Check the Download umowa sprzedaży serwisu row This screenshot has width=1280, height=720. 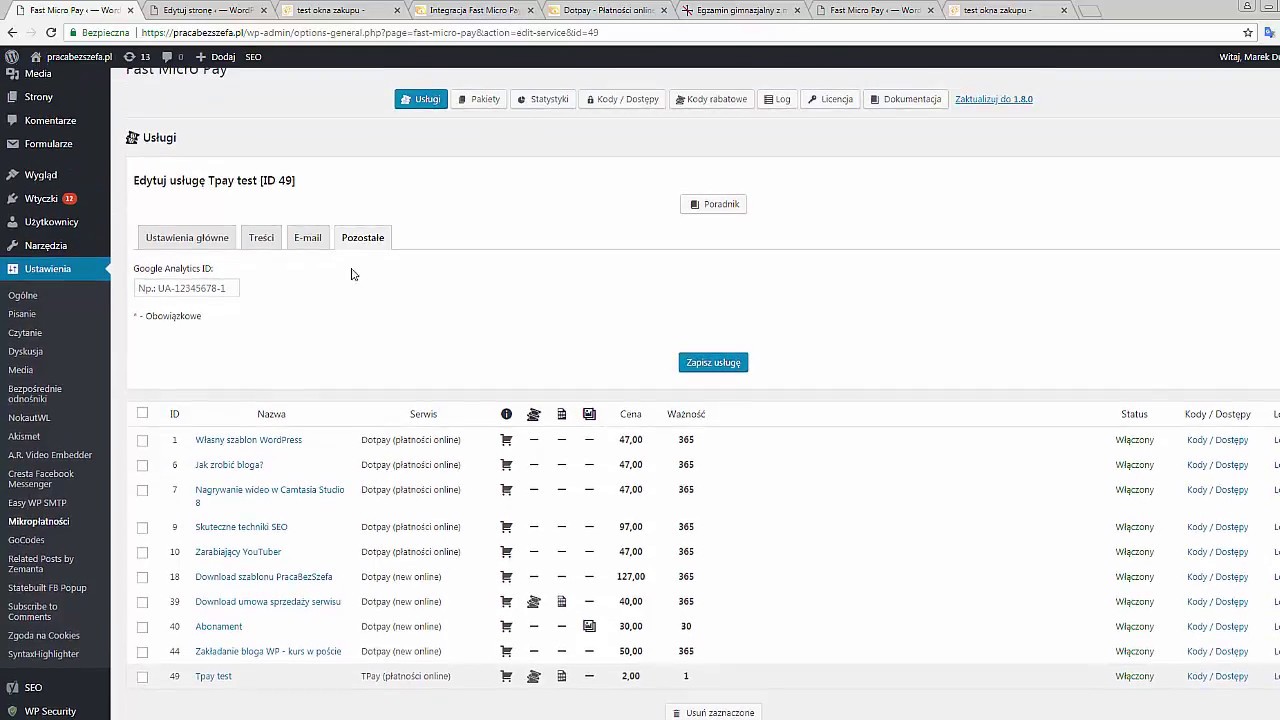(x=142, y=602)
